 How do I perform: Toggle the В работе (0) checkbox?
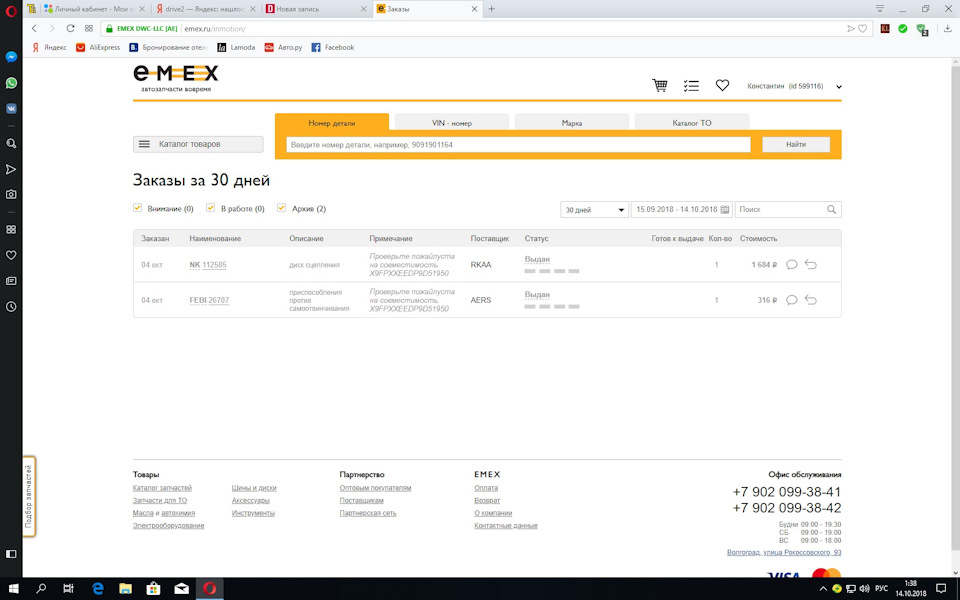211,208
